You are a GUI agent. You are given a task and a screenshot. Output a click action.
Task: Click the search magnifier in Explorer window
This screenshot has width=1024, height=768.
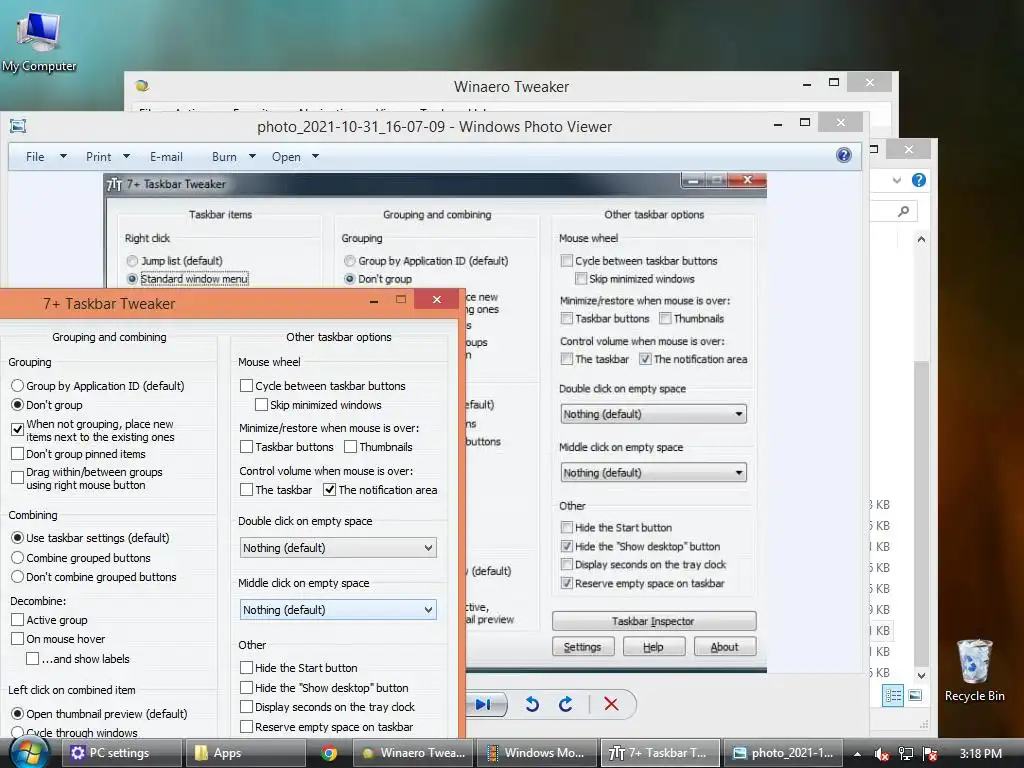click(x=904, y=211)
